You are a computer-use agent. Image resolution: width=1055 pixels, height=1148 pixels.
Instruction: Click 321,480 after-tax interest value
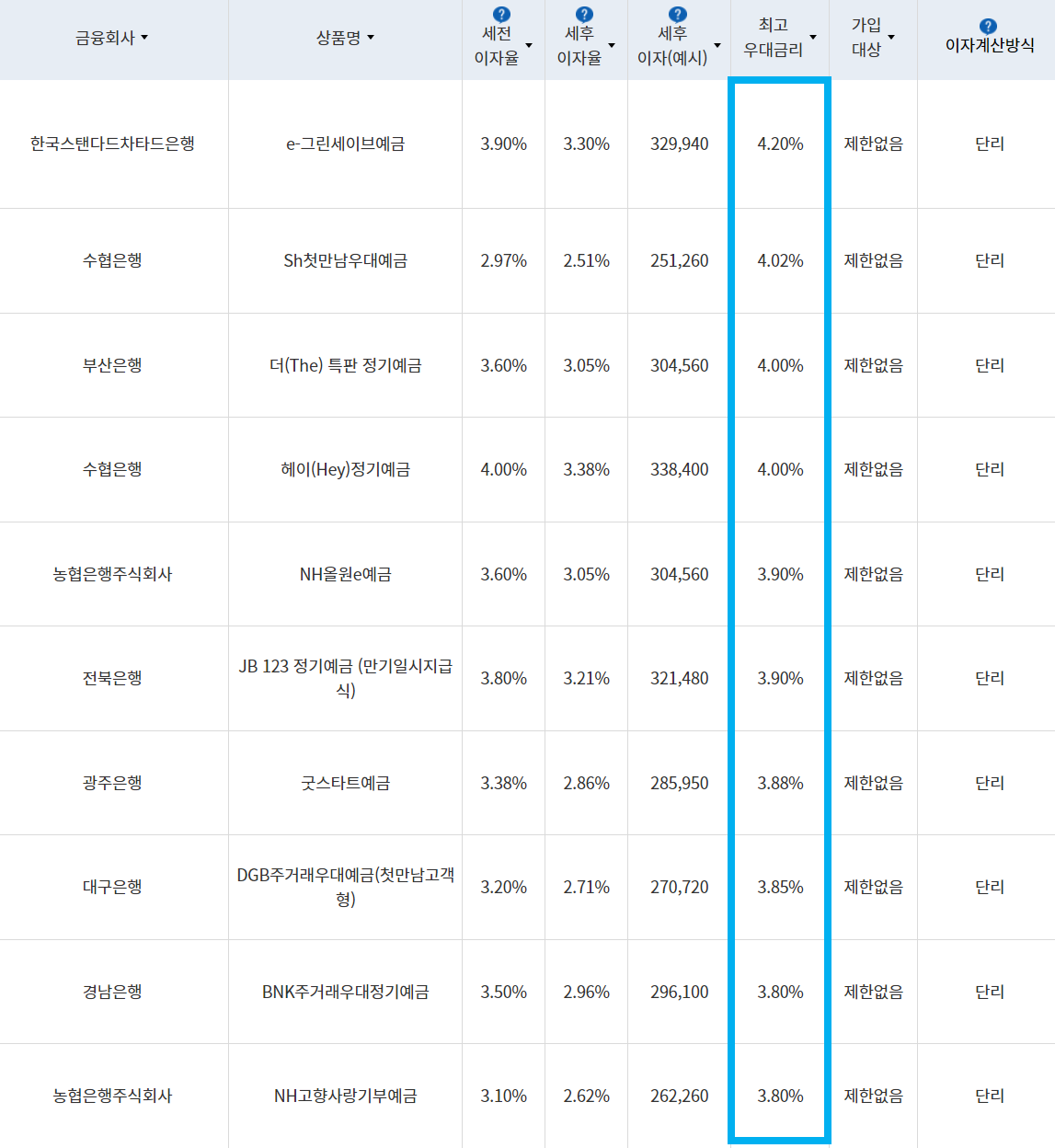[x=679, y=678]
